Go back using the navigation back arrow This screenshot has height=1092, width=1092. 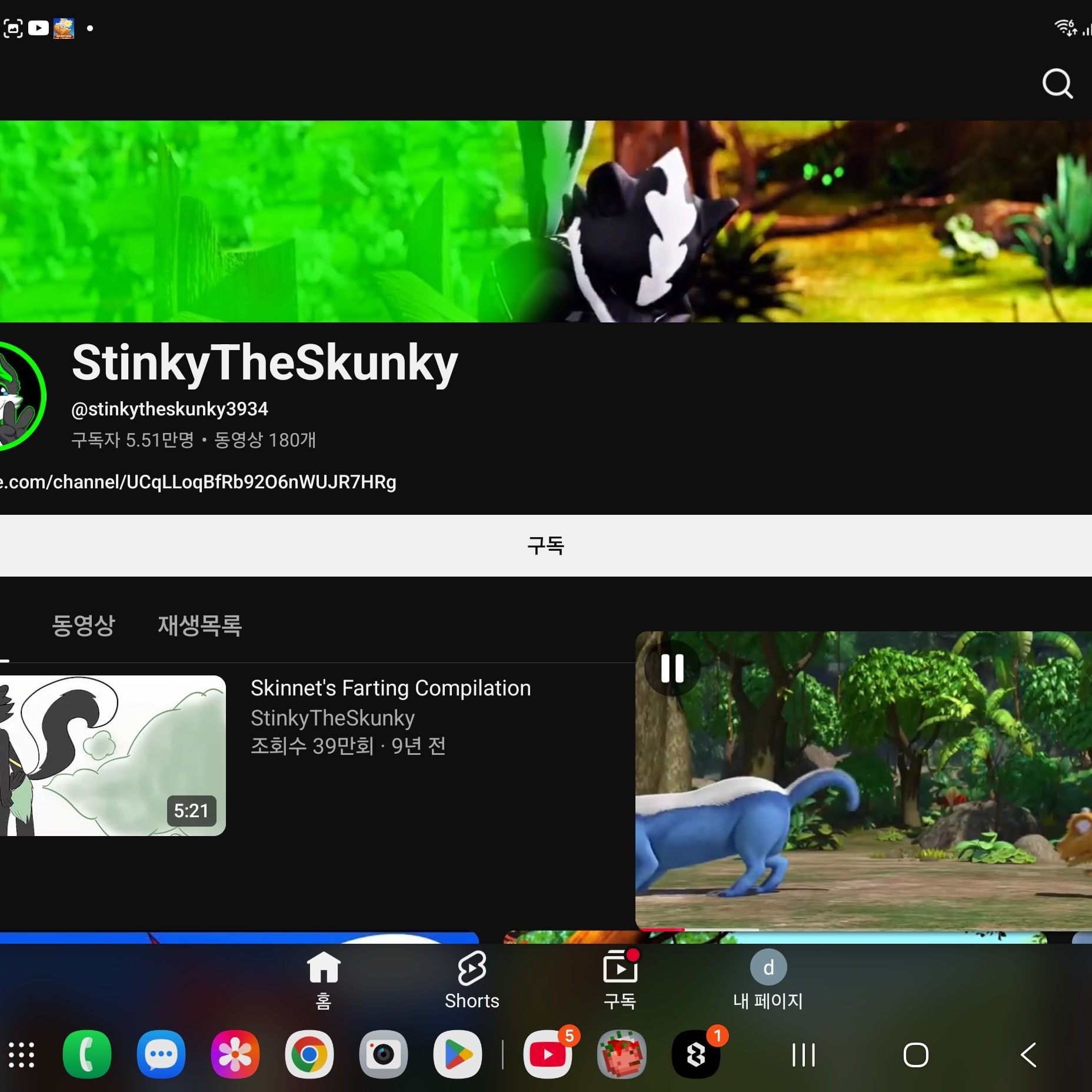(1028, 1055)
